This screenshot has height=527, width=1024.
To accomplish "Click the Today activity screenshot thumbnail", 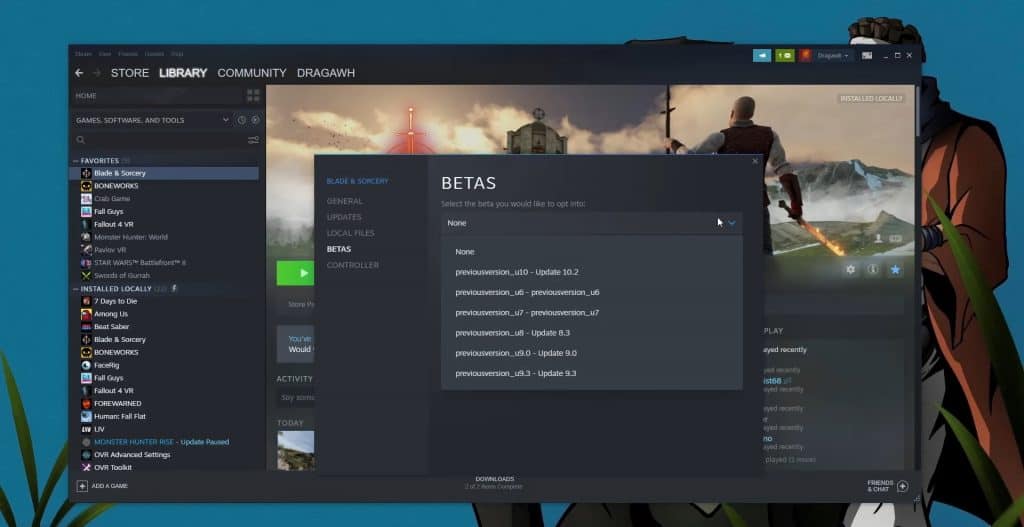I will (295, 450).
